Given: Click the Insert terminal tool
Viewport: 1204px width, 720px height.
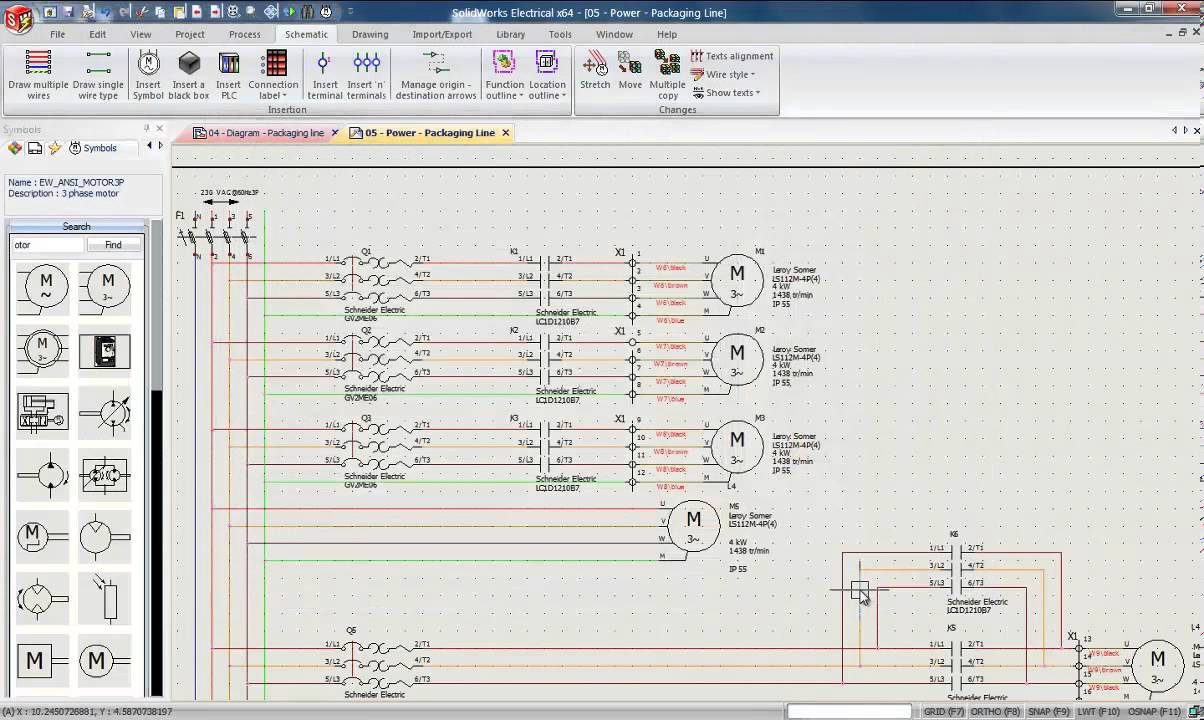Looking at the screenshot, I should pos(324,75).
